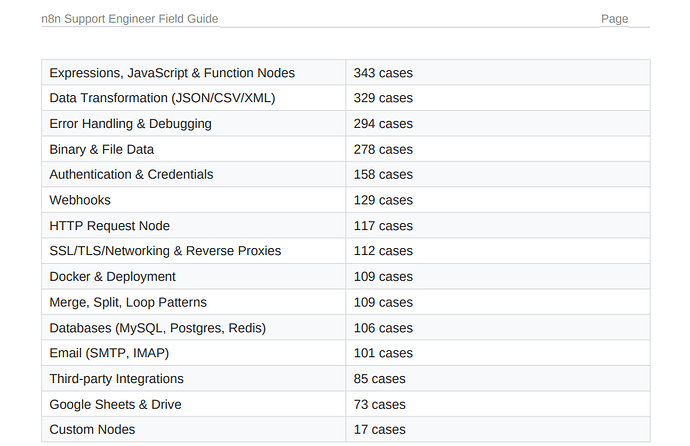Click the "Third-party Integrations" row label
The image size is (690, 446).
click(116, 379)
